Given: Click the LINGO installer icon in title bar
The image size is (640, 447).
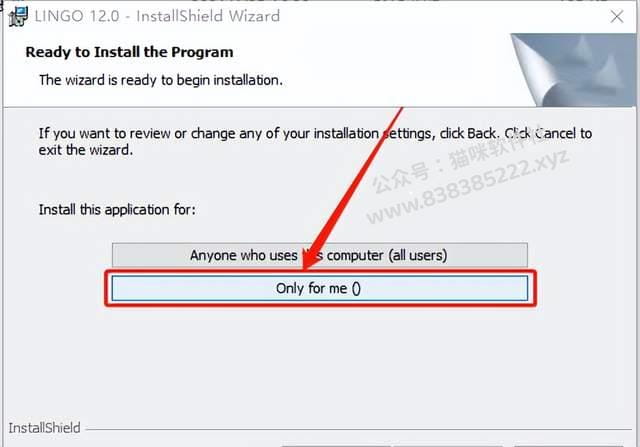Looking at the screenshot, I should tap(18, 17).
